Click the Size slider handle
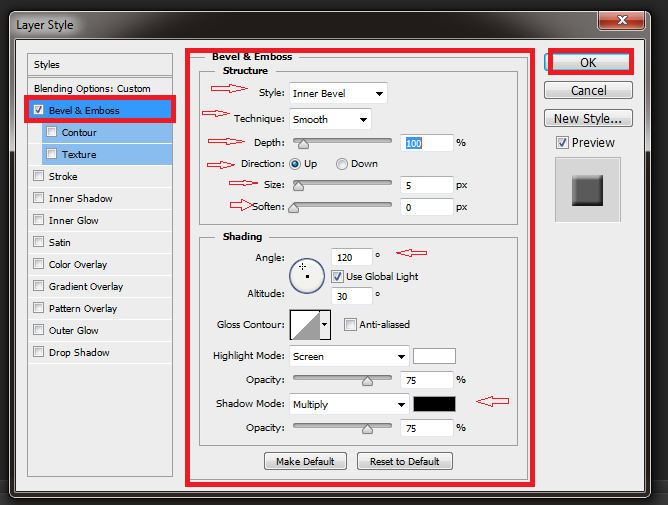The image size is (668, 505). click(298, 186)
